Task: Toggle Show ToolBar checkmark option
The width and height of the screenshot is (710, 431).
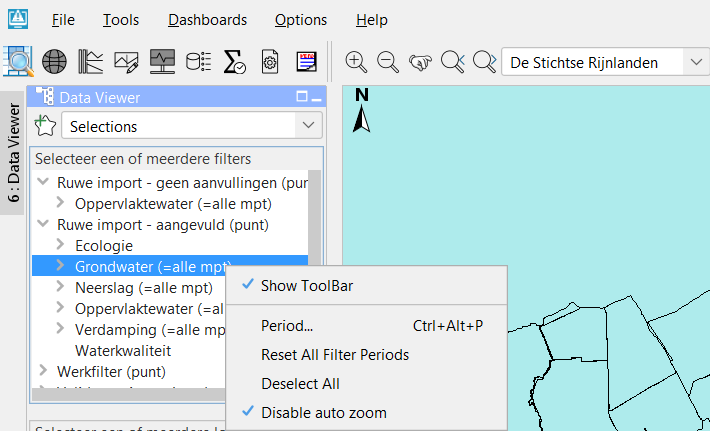Action: pos(306,286)
